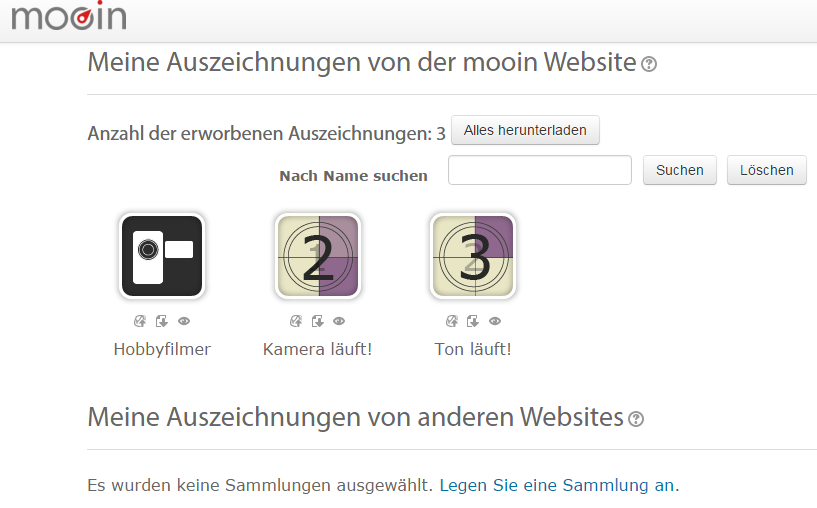
Task: Download the Ton läuft! badge
Action: pyautogui.click(x=473, y=321)
